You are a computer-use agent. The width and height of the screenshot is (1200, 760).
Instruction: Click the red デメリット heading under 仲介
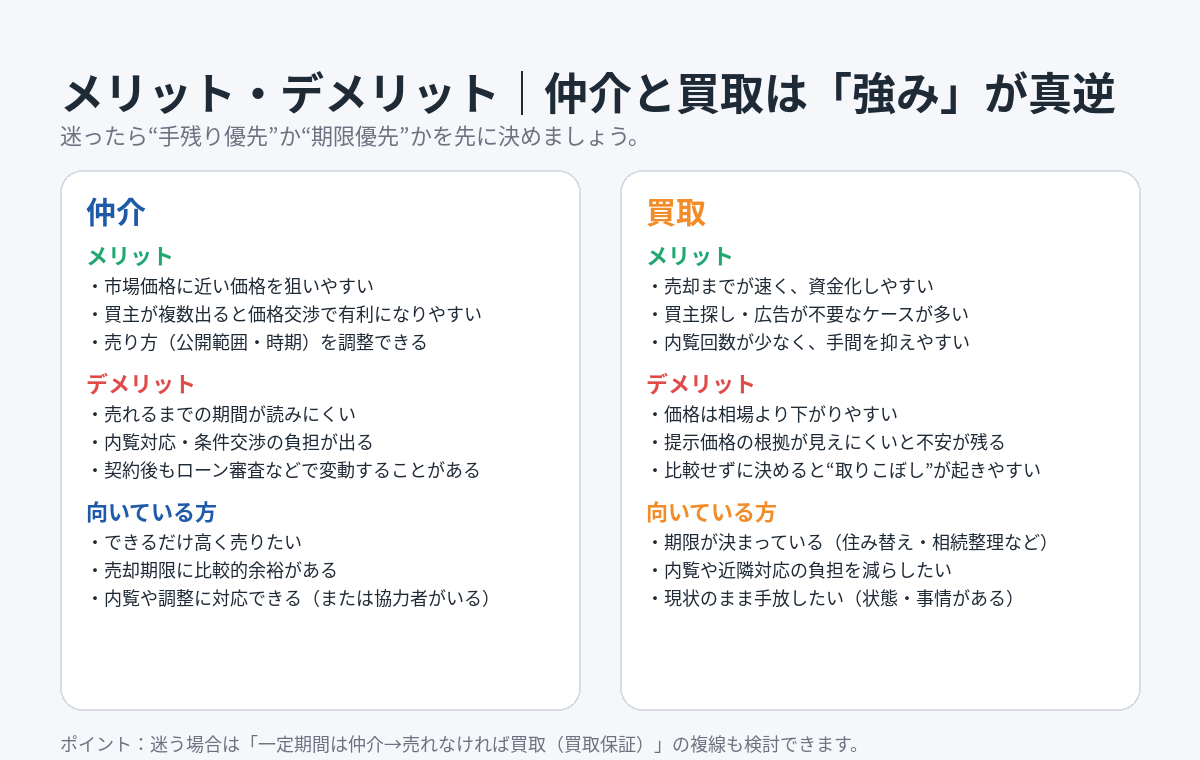coord(141,384)
